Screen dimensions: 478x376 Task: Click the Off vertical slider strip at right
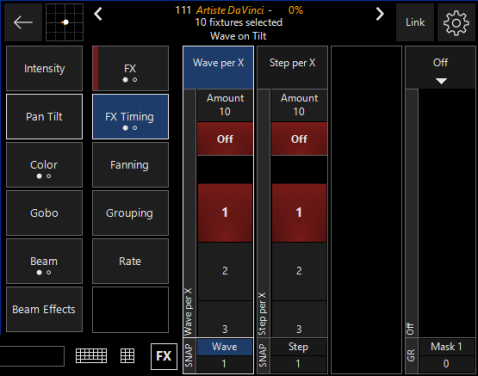click(412, 213)
